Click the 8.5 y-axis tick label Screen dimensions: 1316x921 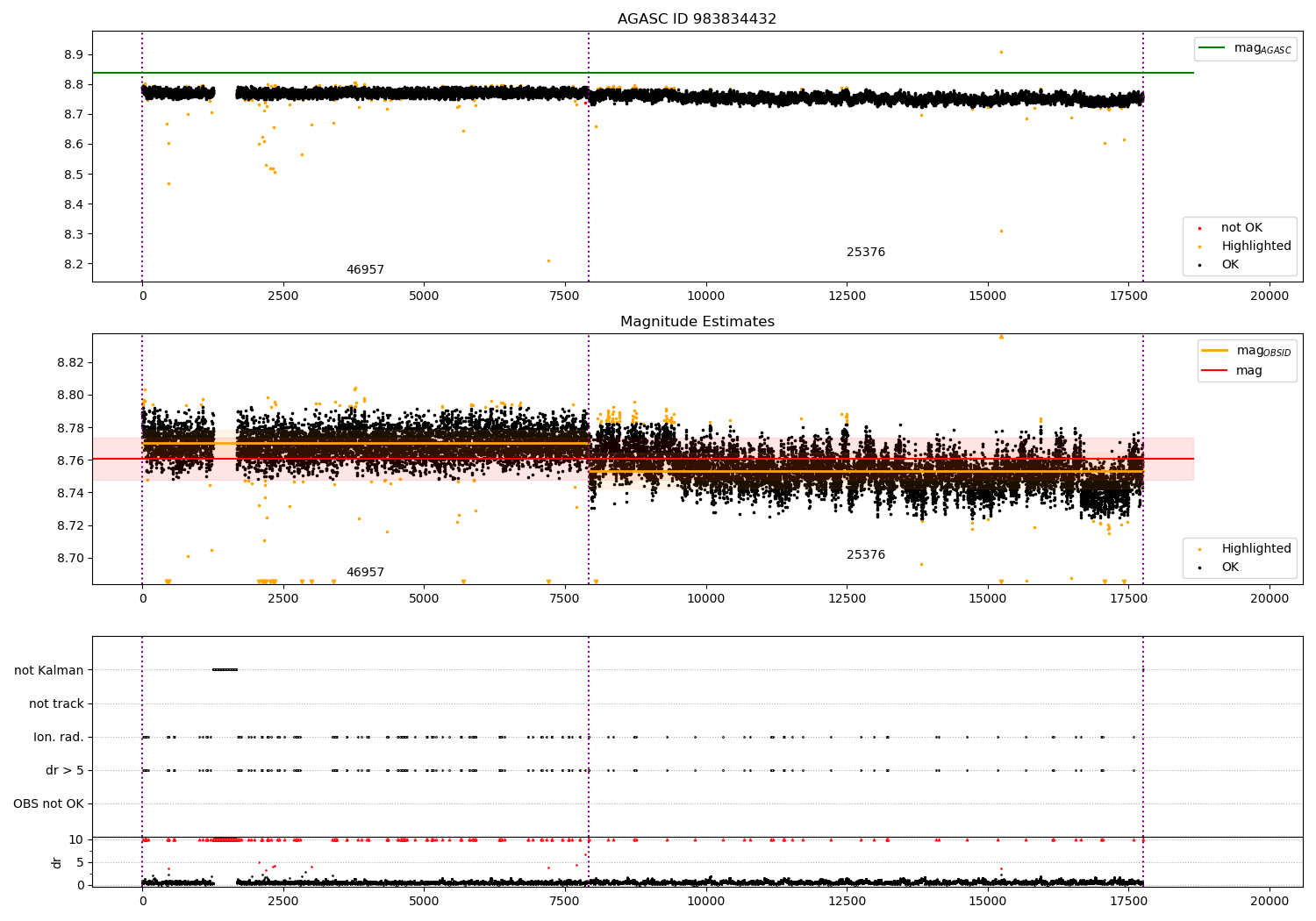coord(74,175)
